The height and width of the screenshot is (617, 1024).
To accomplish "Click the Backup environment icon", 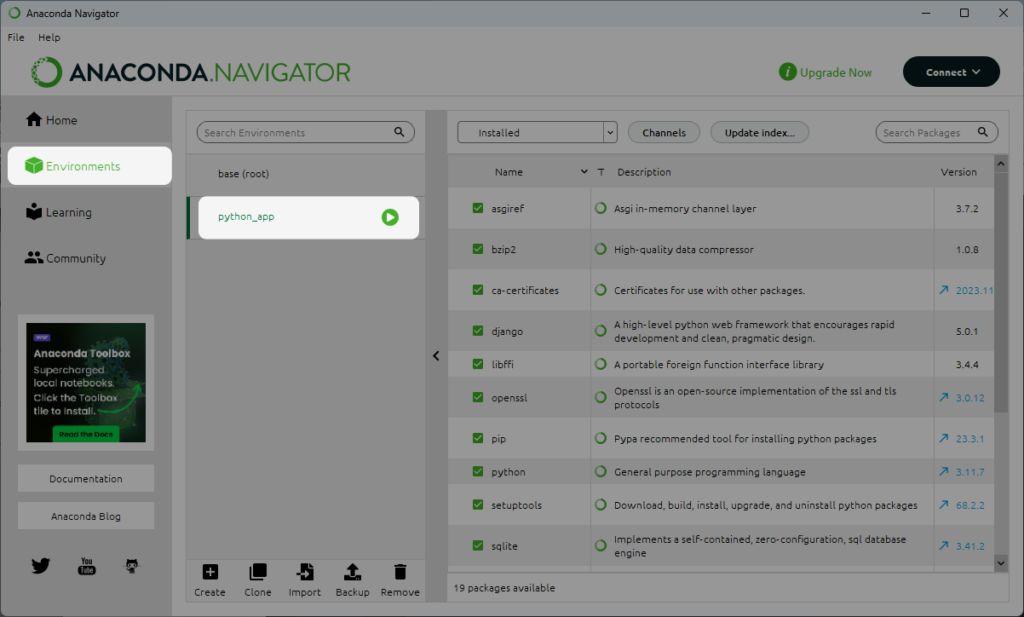I will [x=353, y=572].
